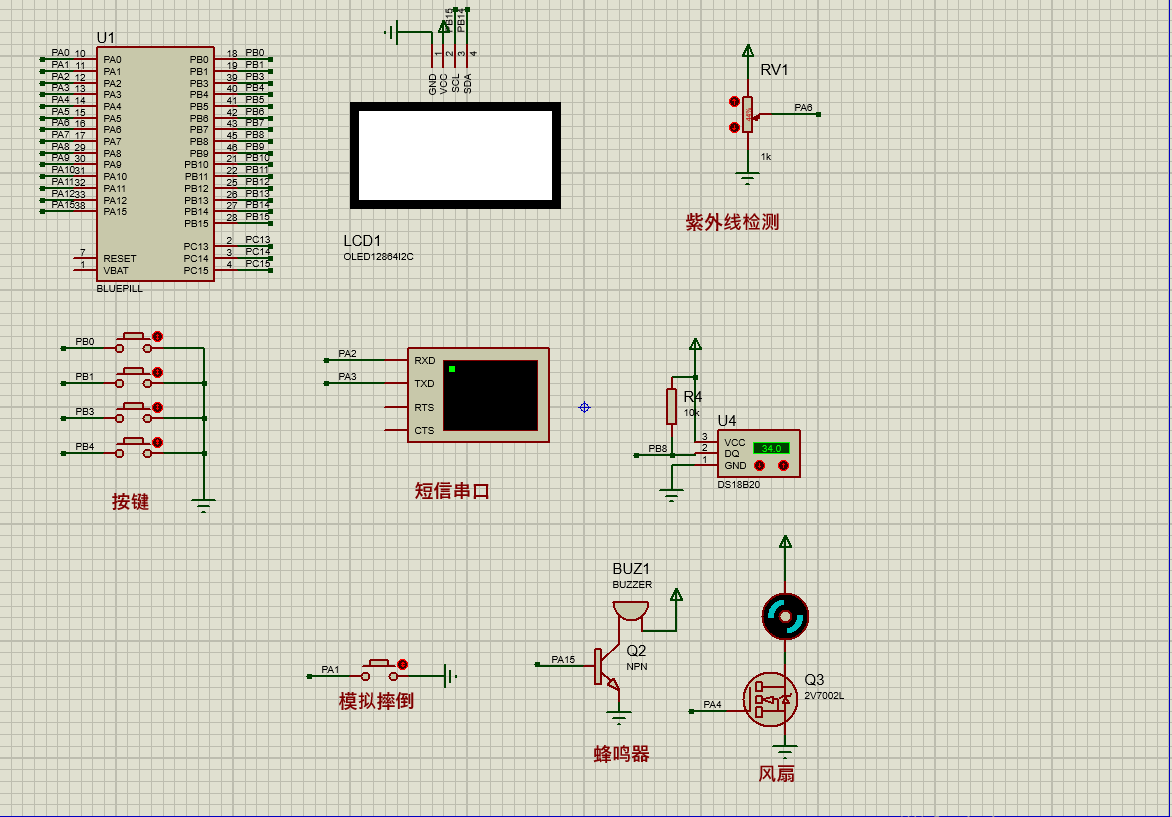
Task: Click the 按键 label
Action: pyautogui.click(x=131, y=502)
